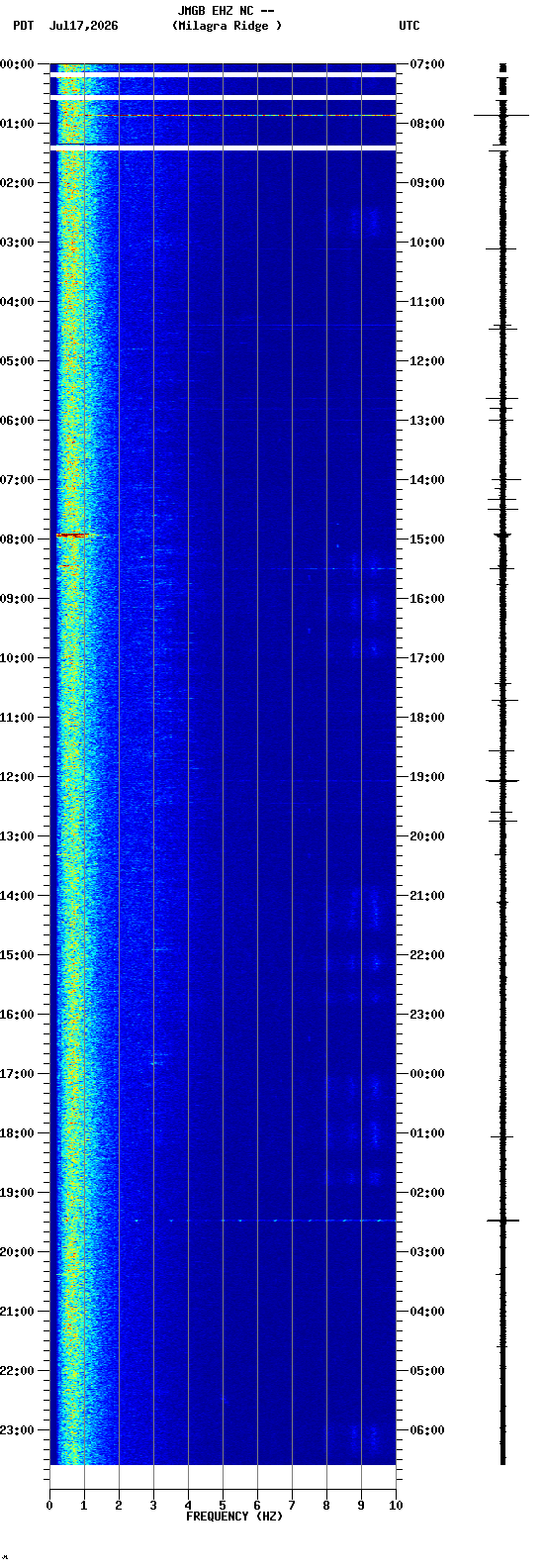Screen dimensions: 546x1568
Task: Click the large seismogram spike near 08:00 UTC
Action: [501, 116]
